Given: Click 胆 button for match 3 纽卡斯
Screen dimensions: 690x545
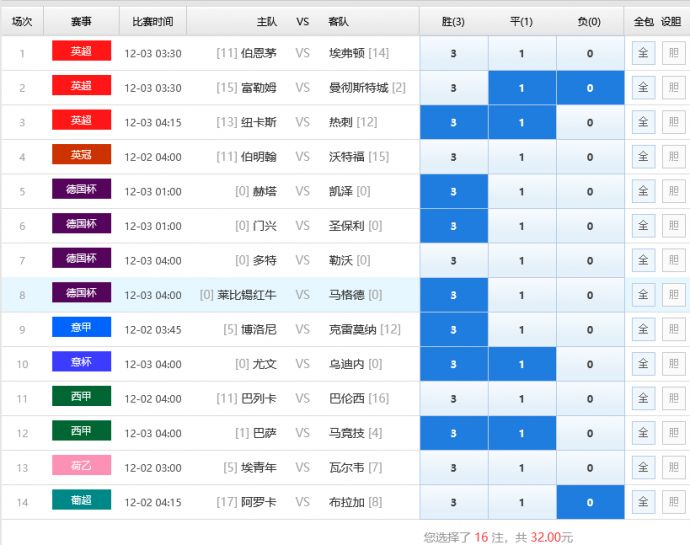Looking at the screenshot, I should (673, 123).
